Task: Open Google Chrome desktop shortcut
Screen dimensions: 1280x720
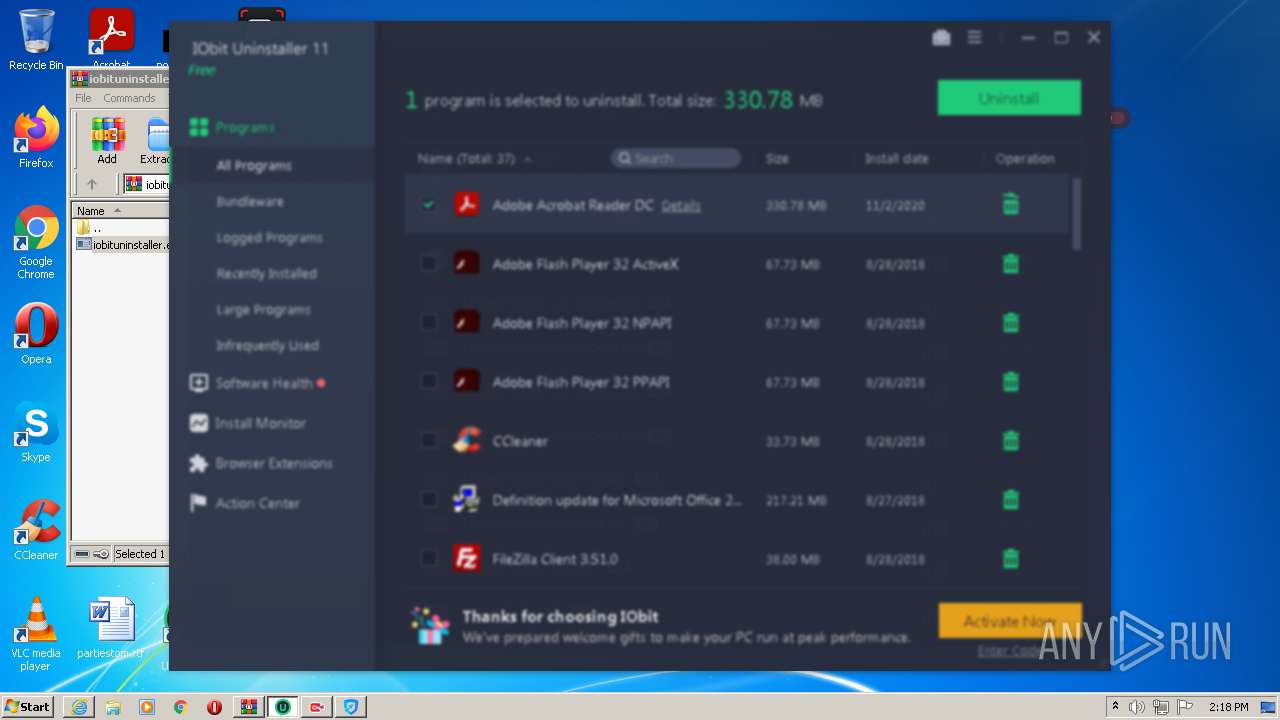Action: point(36,242)
